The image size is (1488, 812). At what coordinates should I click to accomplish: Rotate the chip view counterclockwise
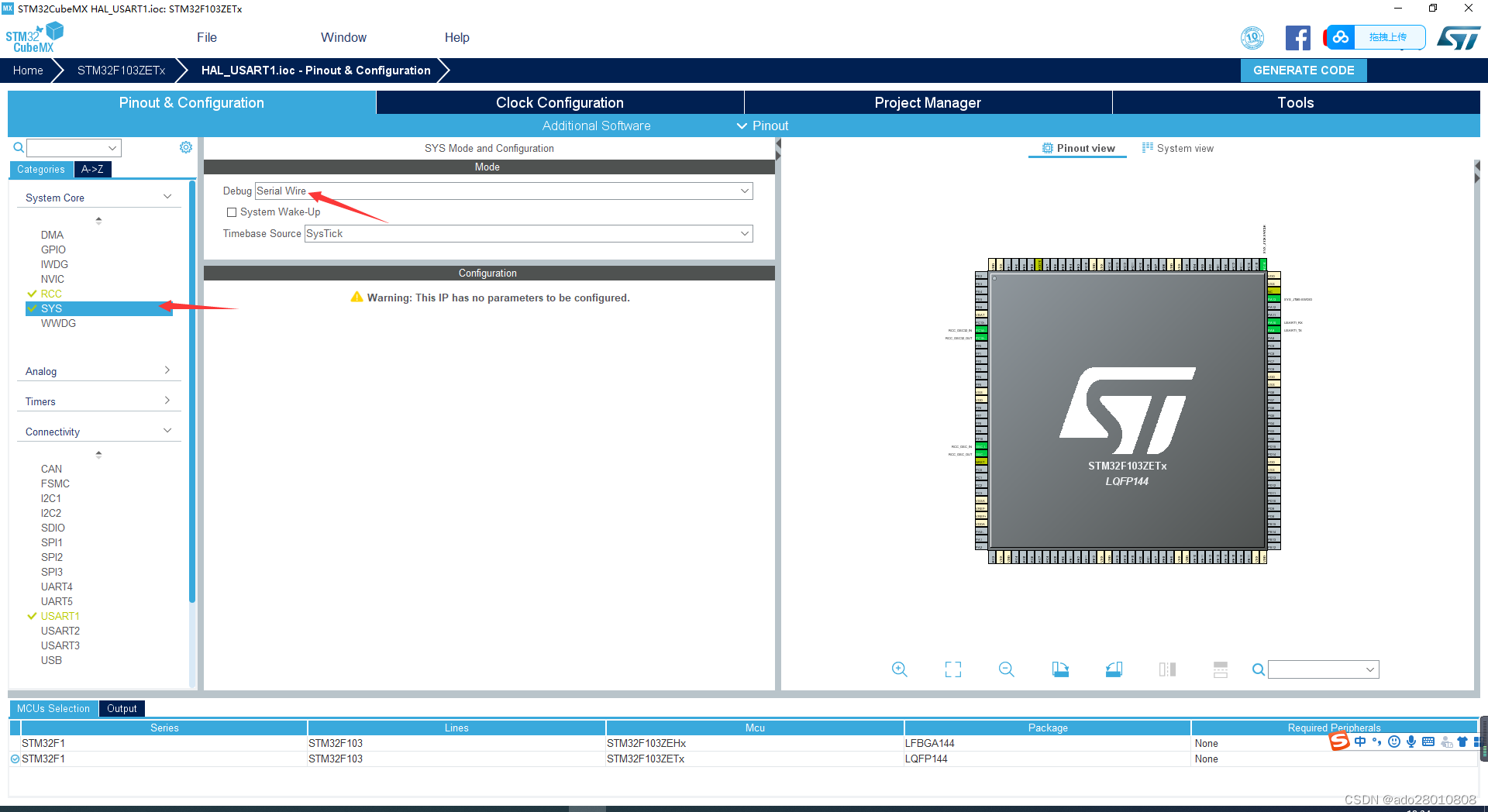[1114, 669]
